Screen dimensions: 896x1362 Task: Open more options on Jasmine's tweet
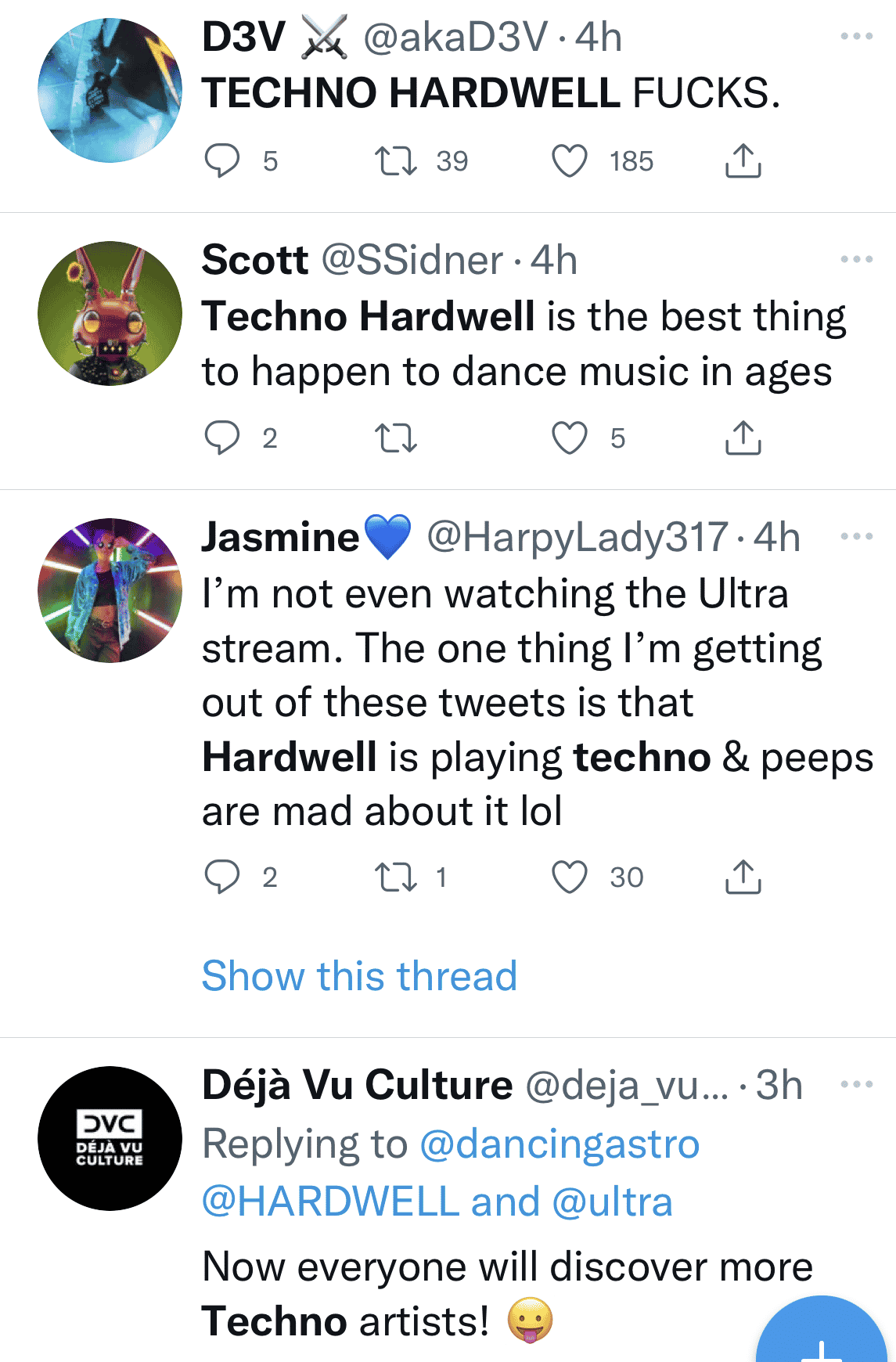click(856, 536)
